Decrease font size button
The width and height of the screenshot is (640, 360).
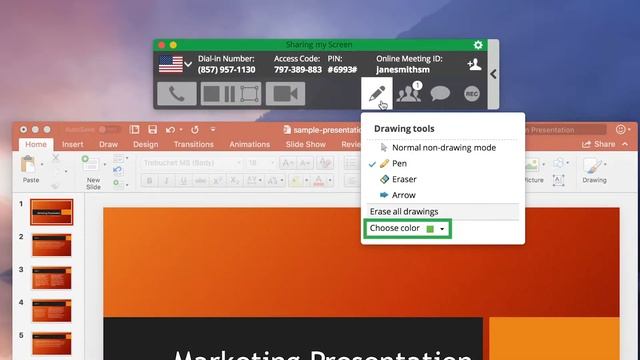point(304,163)
